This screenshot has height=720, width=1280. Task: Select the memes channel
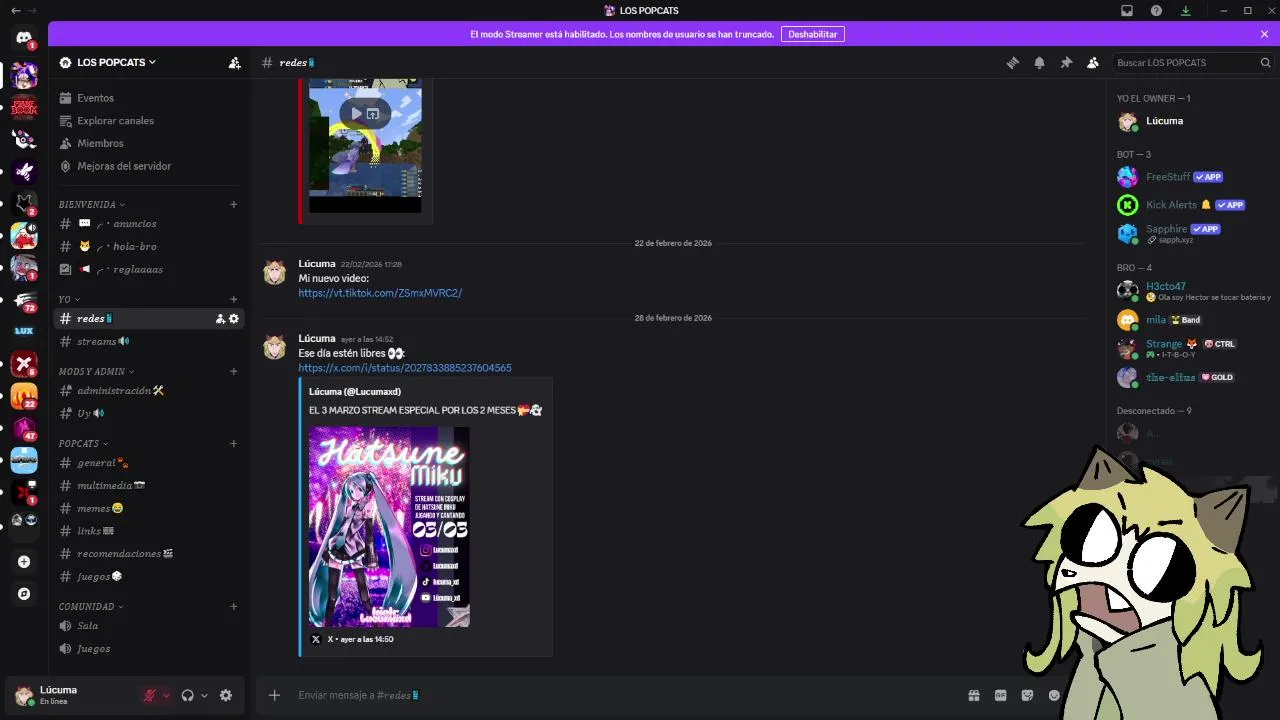pyautogui.click(x=150, y=508)
